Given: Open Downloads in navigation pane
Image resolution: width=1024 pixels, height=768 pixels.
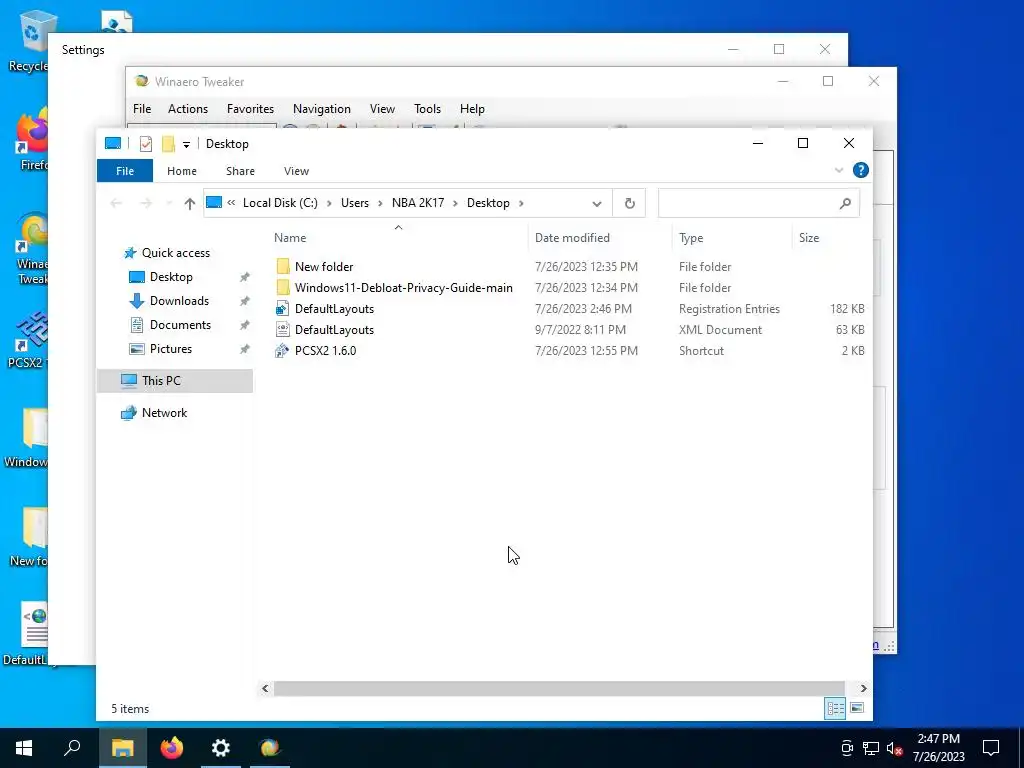Looking at the screenshot, I should 179,301.
